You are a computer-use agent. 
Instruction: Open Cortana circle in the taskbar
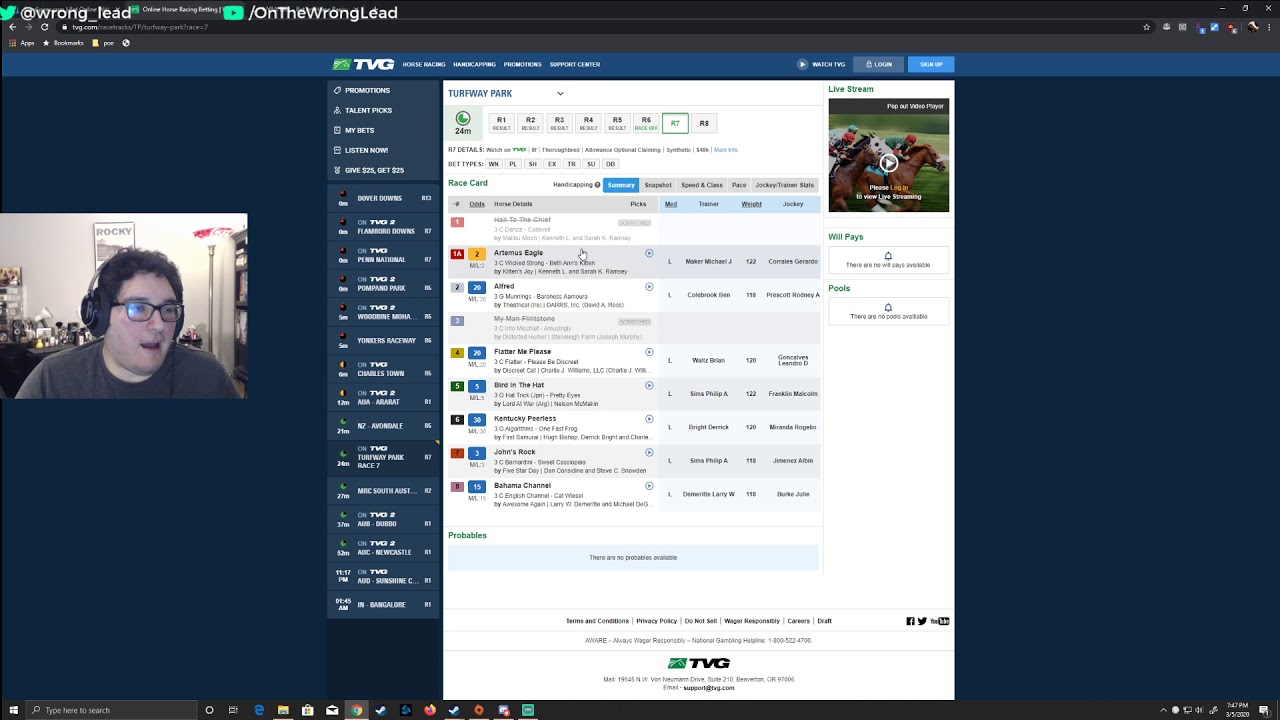pyautogui.click(x=209, y=710)
